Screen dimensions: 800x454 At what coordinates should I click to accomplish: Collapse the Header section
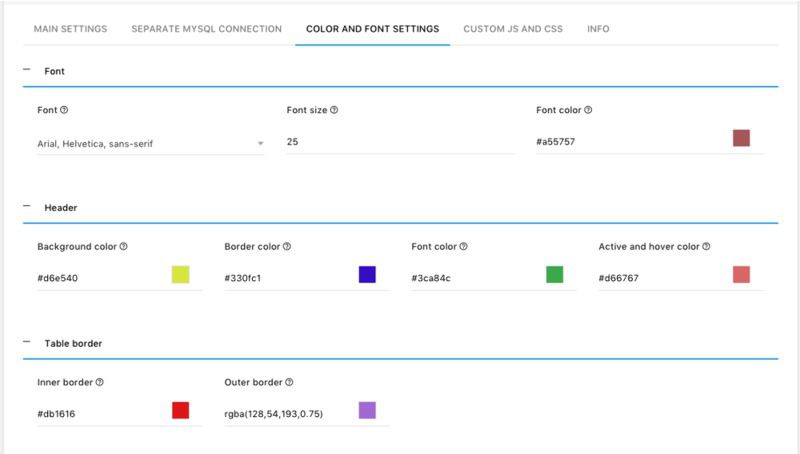[x=26, y=207]
